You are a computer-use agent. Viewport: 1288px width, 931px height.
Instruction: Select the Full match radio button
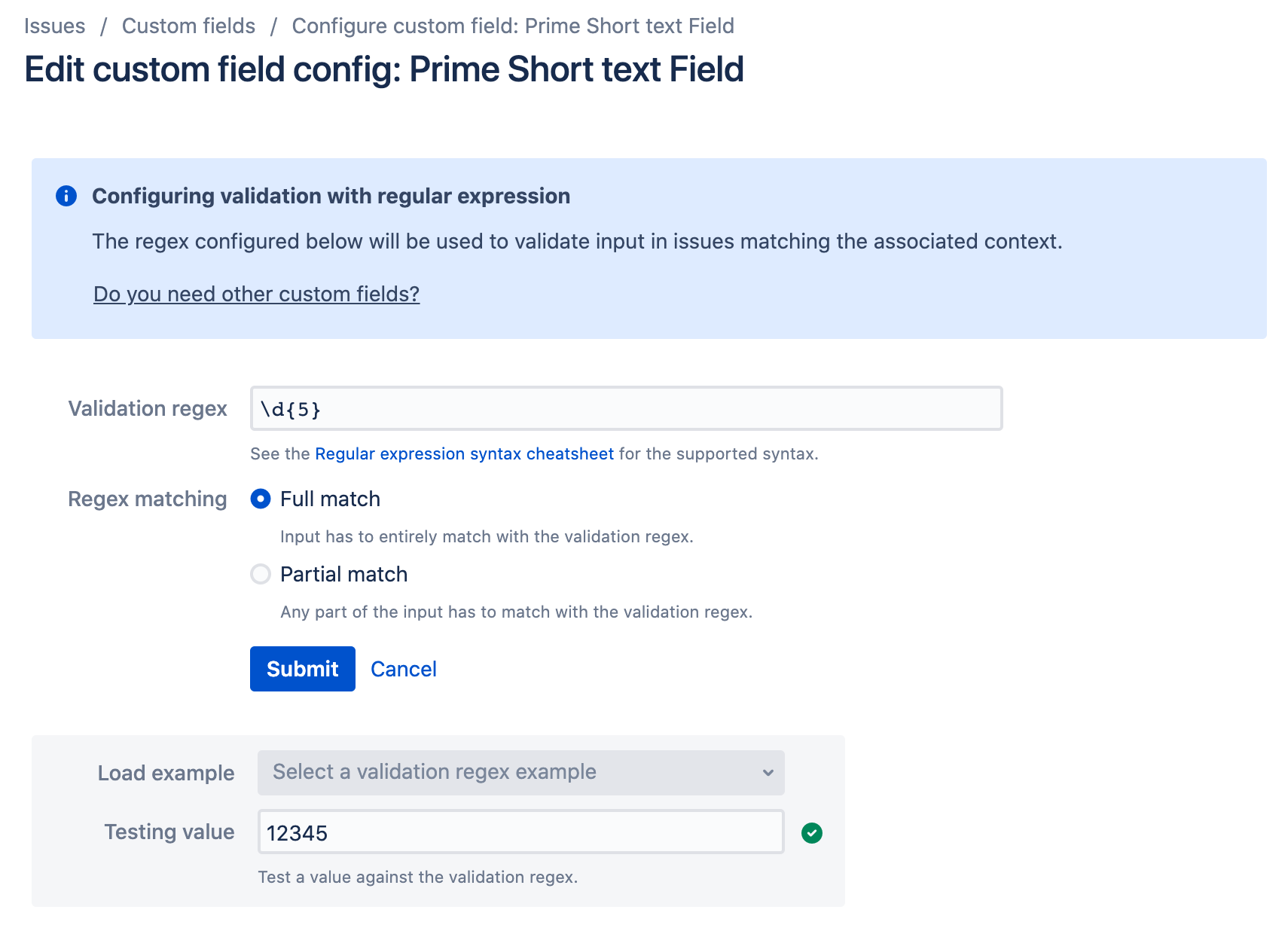tap(260, 499)
